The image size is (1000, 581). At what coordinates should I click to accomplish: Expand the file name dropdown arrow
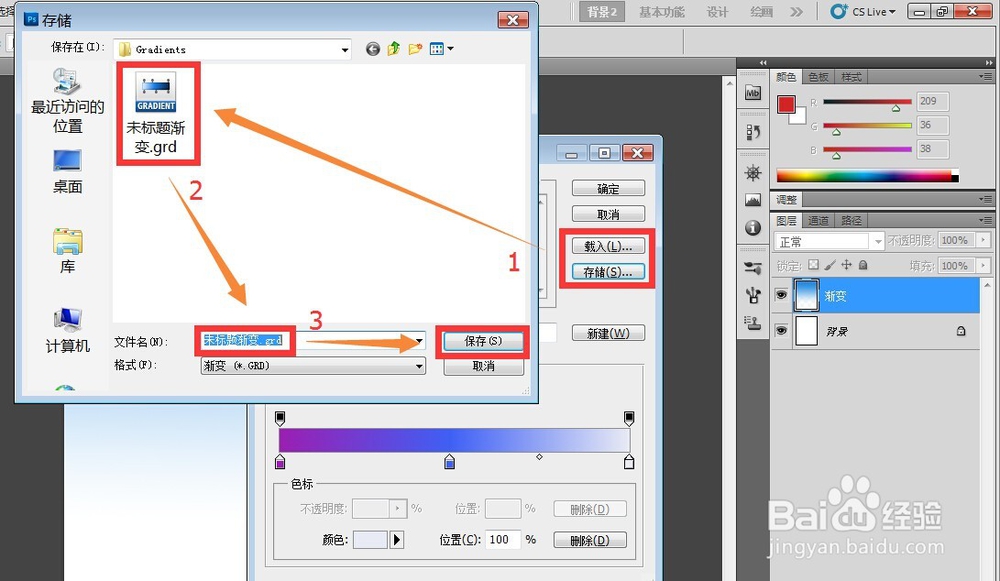[419, 341]
